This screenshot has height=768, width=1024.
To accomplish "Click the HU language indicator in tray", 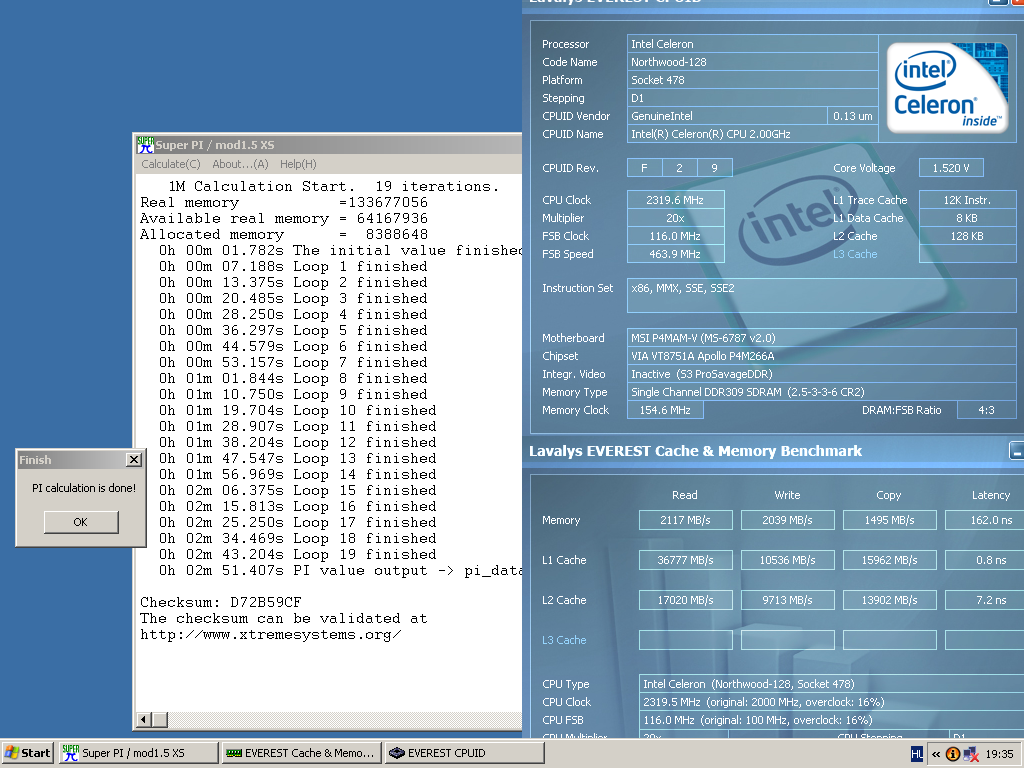I will [x=917, y=754].
